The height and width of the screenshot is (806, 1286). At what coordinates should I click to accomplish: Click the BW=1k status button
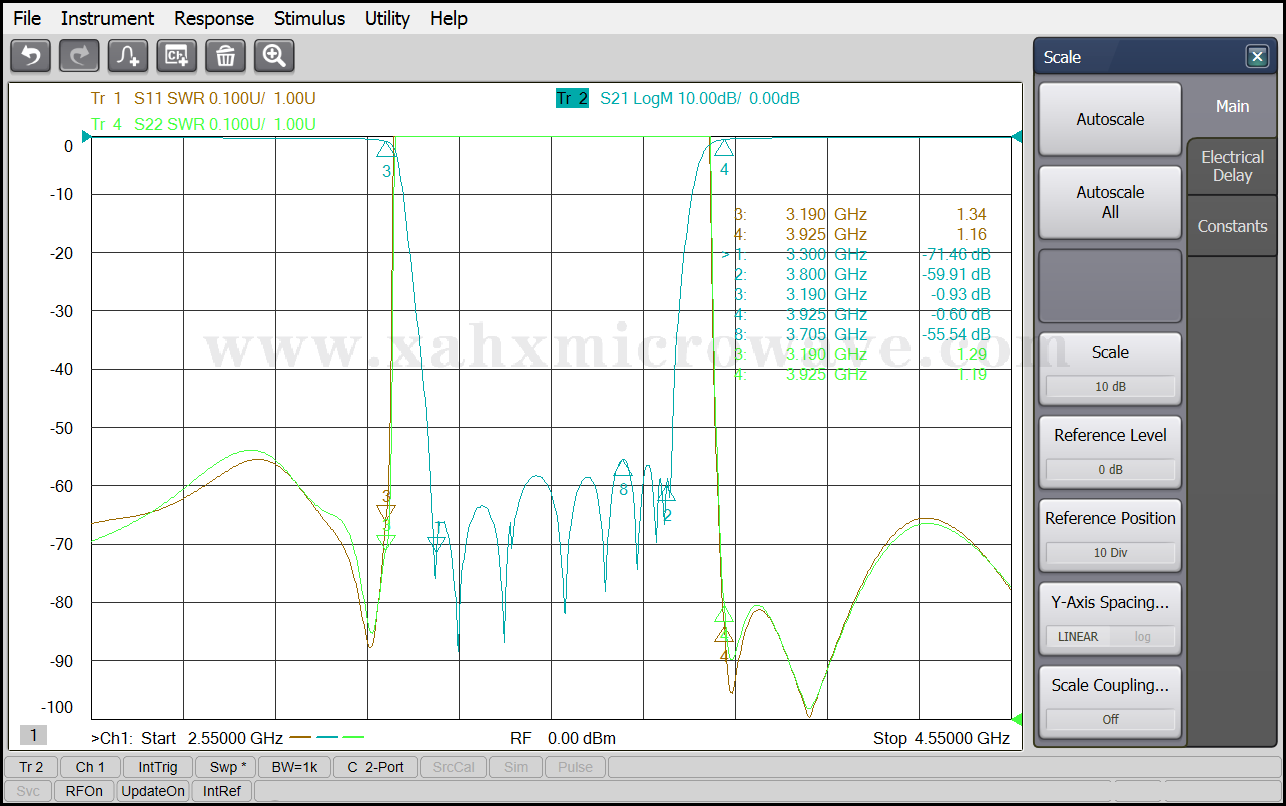tap(294, 767)
